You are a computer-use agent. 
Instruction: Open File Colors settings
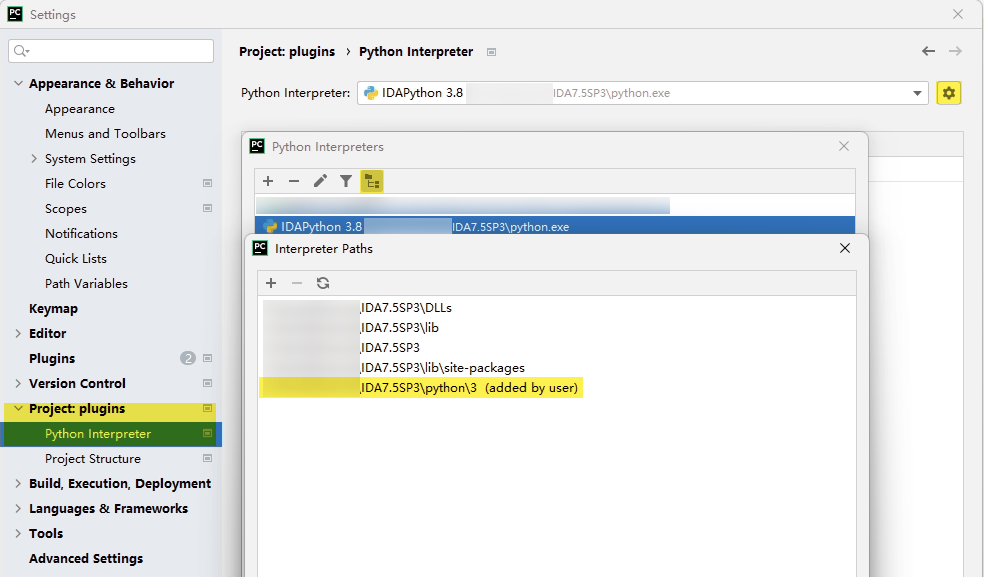(75, 183)
